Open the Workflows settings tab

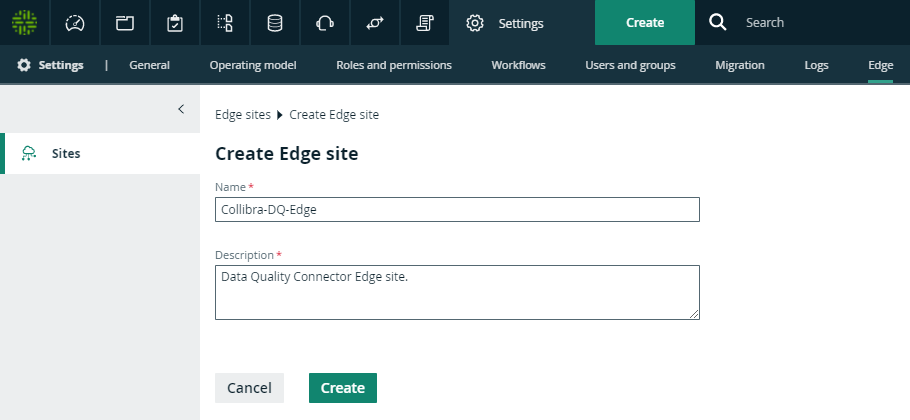[x=518, y=65]
